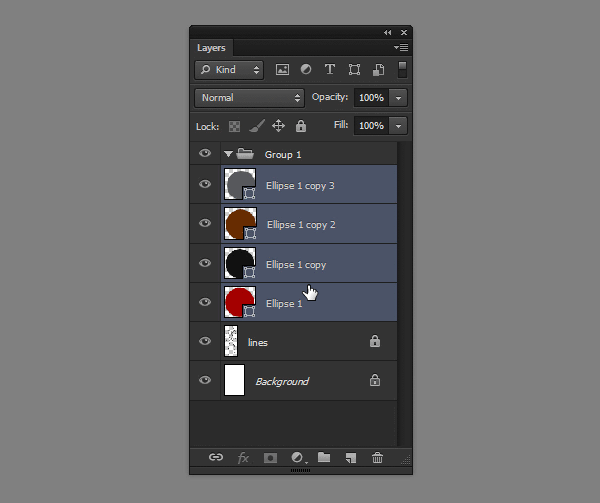Collapse the Group 1 folder
600x503 pixels.
[228, 154]
